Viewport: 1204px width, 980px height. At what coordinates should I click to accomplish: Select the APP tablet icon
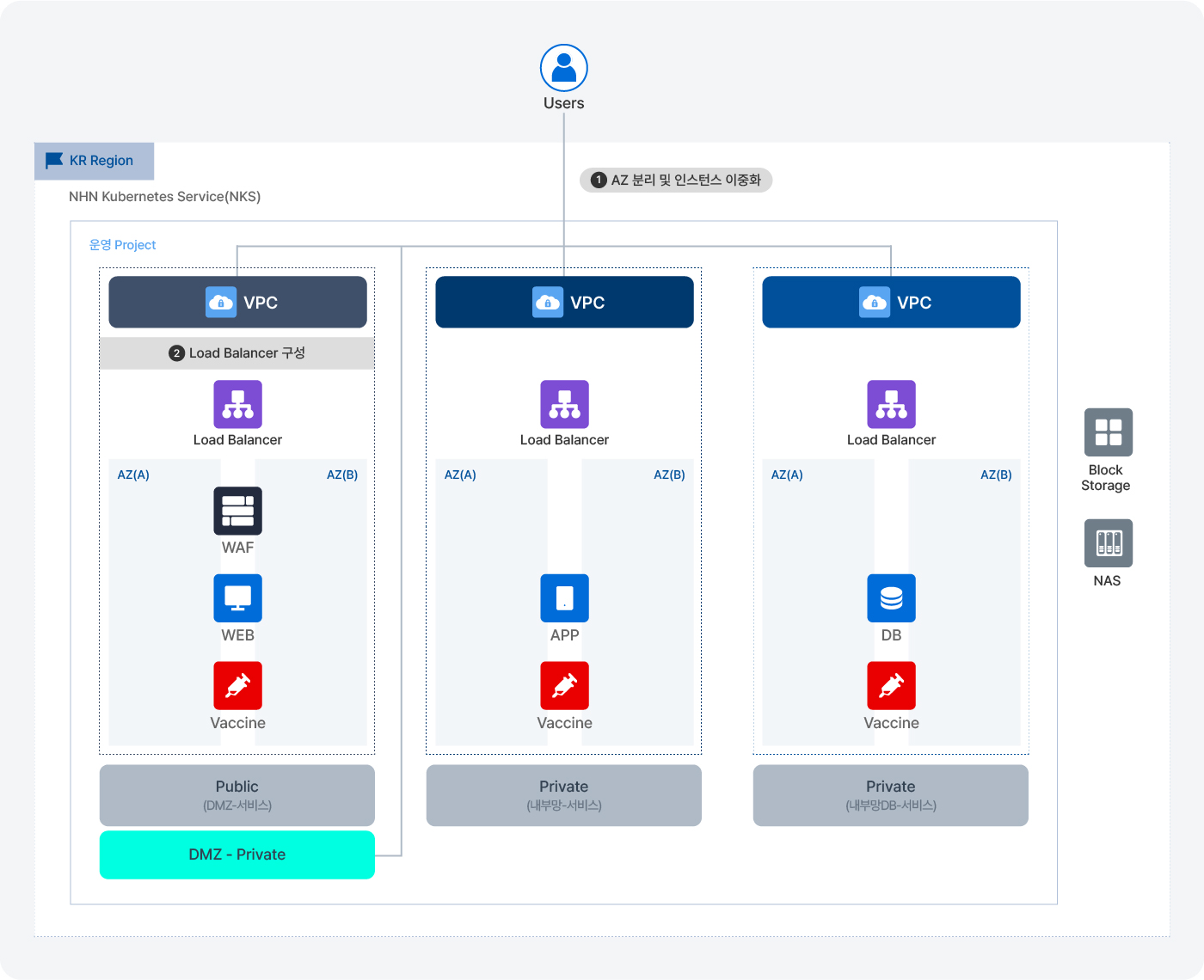564,597
